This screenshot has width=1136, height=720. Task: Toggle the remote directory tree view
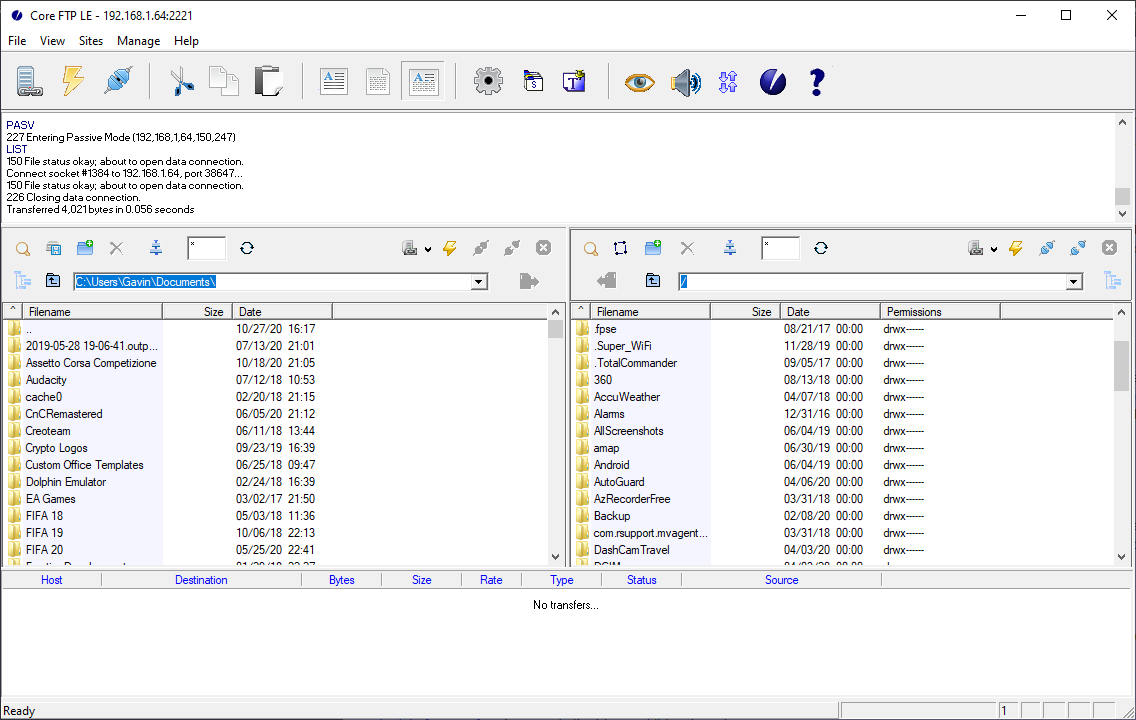pyautogui.click(x=1112, y=281)
